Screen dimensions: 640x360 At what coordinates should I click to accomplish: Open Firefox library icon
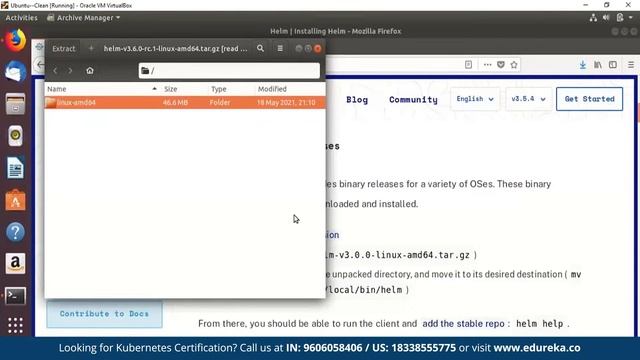[598, 65]
